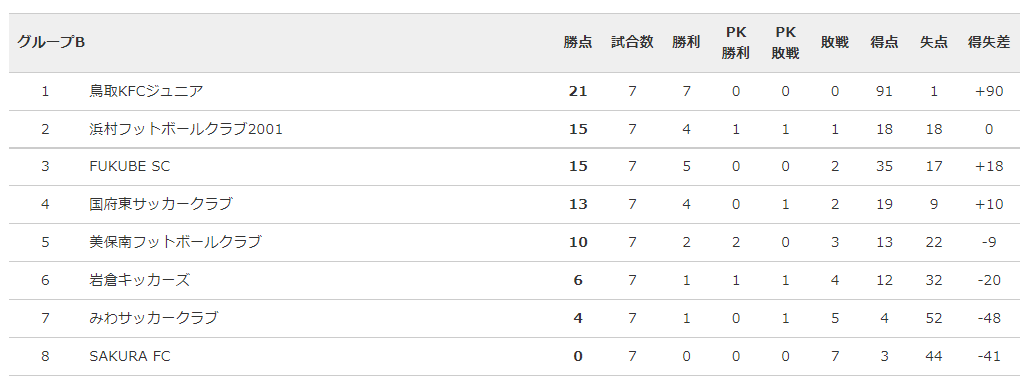Screen dimensions: 1025x392
Task: Click the bold 21 points value
Action: click(x=578, y=91)
